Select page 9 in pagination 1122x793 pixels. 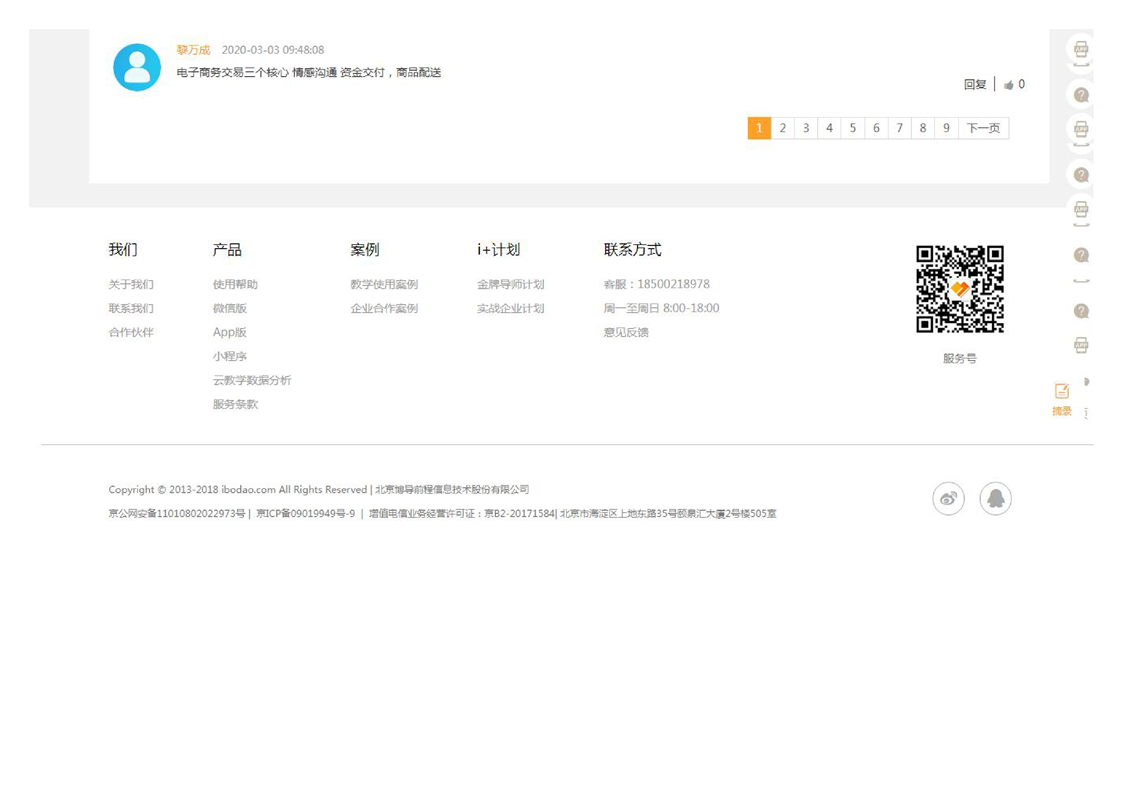(x=946, y=128)
